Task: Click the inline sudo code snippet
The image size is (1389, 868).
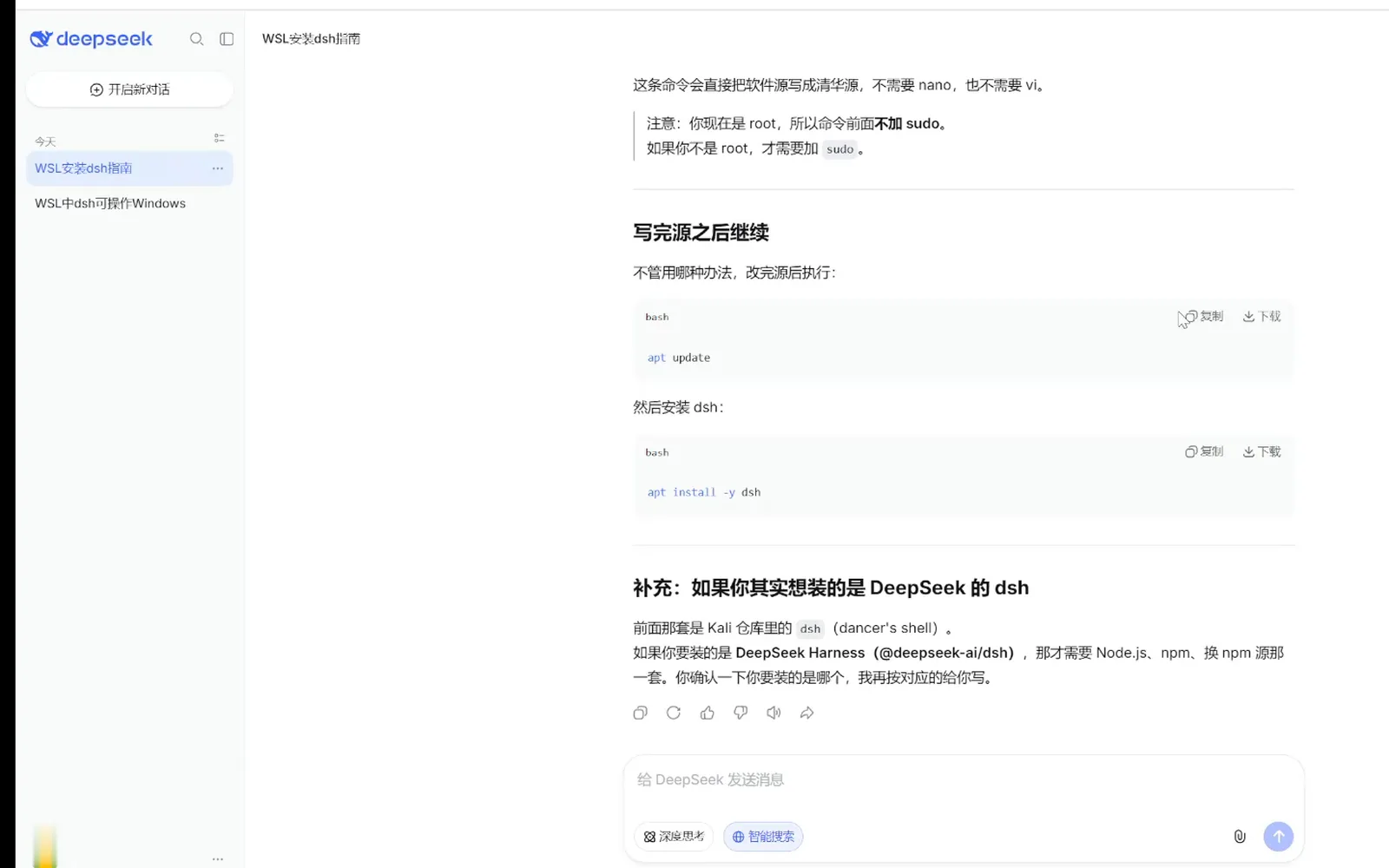Action: pyautogui.click(x=839, y=149)
